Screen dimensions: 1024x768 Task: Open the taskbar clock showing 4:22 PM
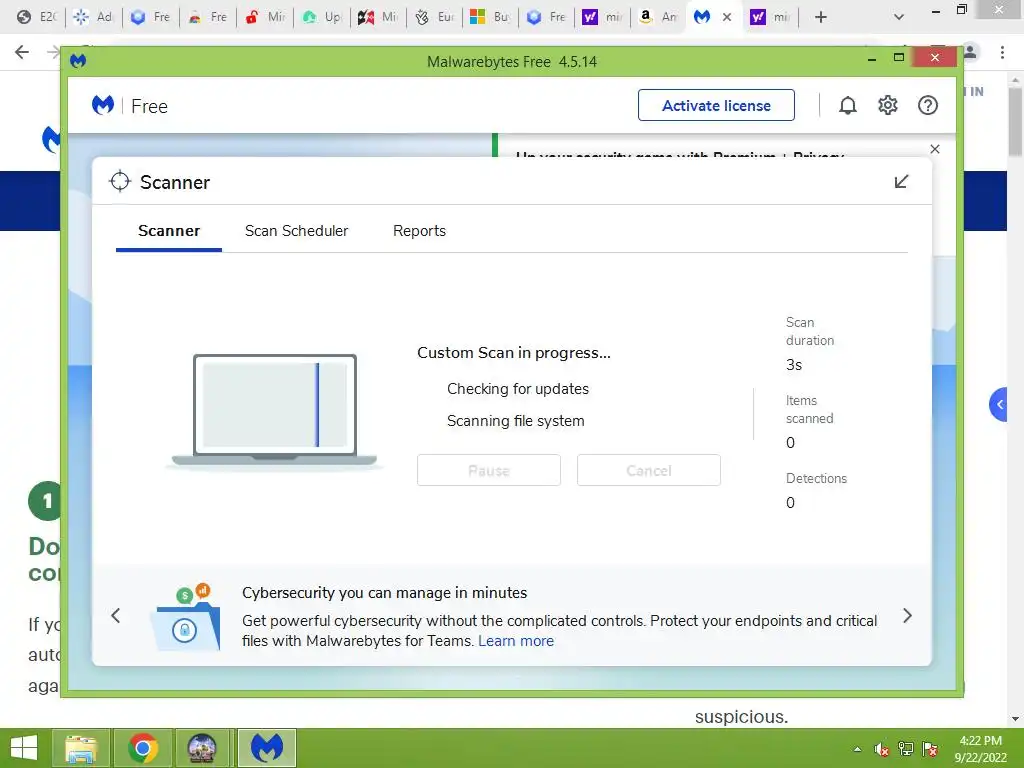(980, 749)
